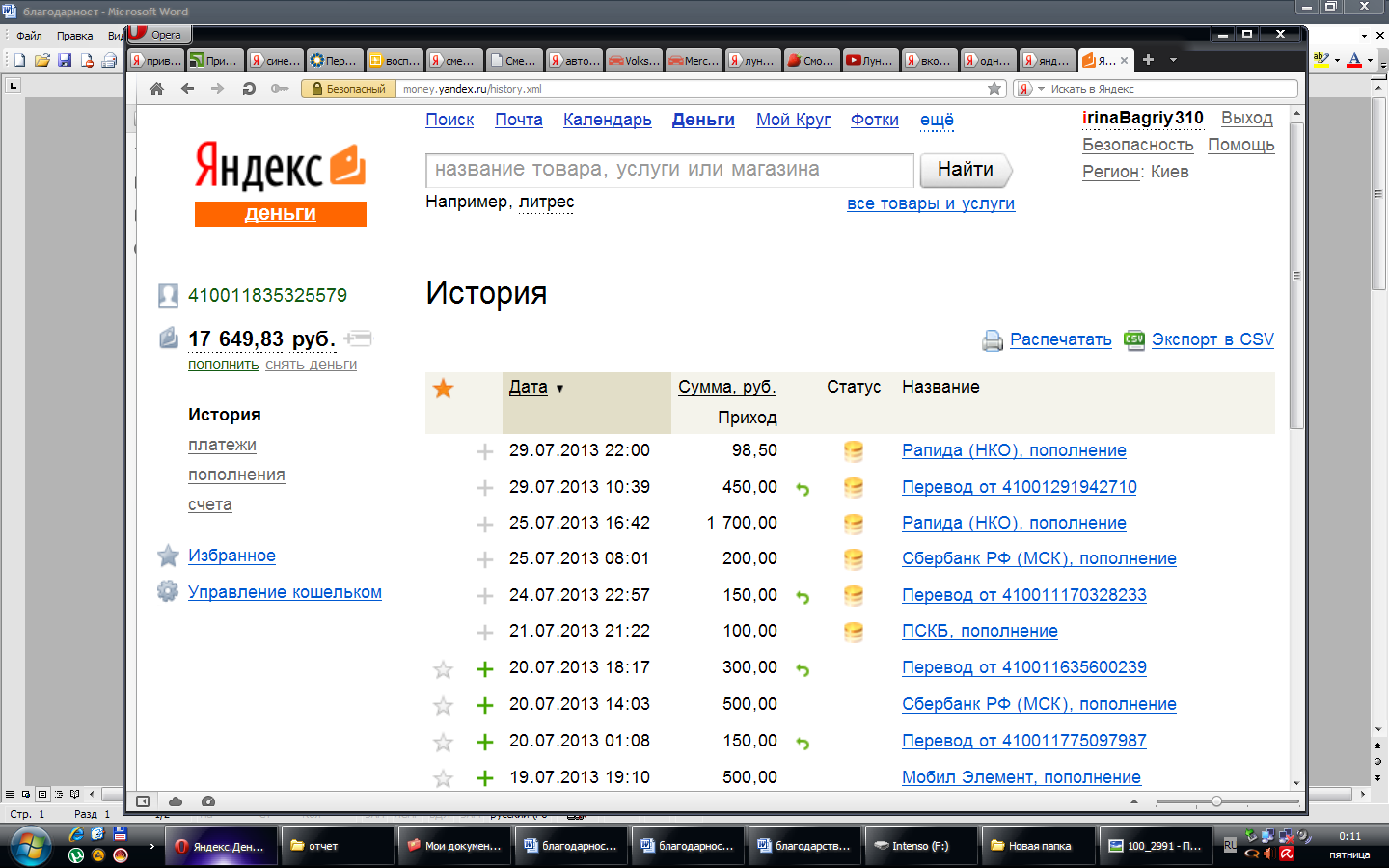Image resolution: width=1389 pixels, height=868 pixels.
Task: Open the Opera menu button
Action: [158, 34]
